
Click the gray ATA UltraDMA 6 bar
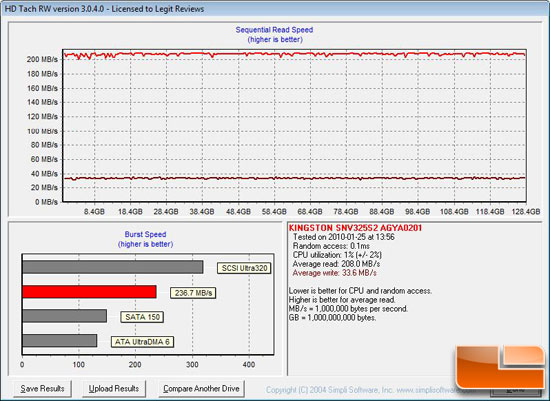click(x=60, y=340)
